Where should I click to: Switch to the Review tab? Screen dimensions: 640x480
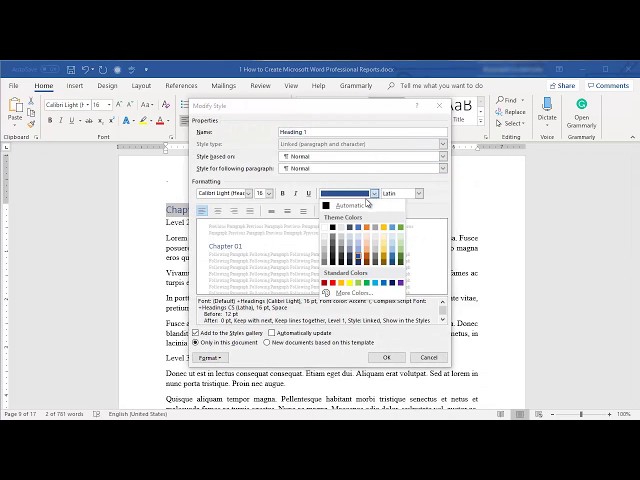260,86
